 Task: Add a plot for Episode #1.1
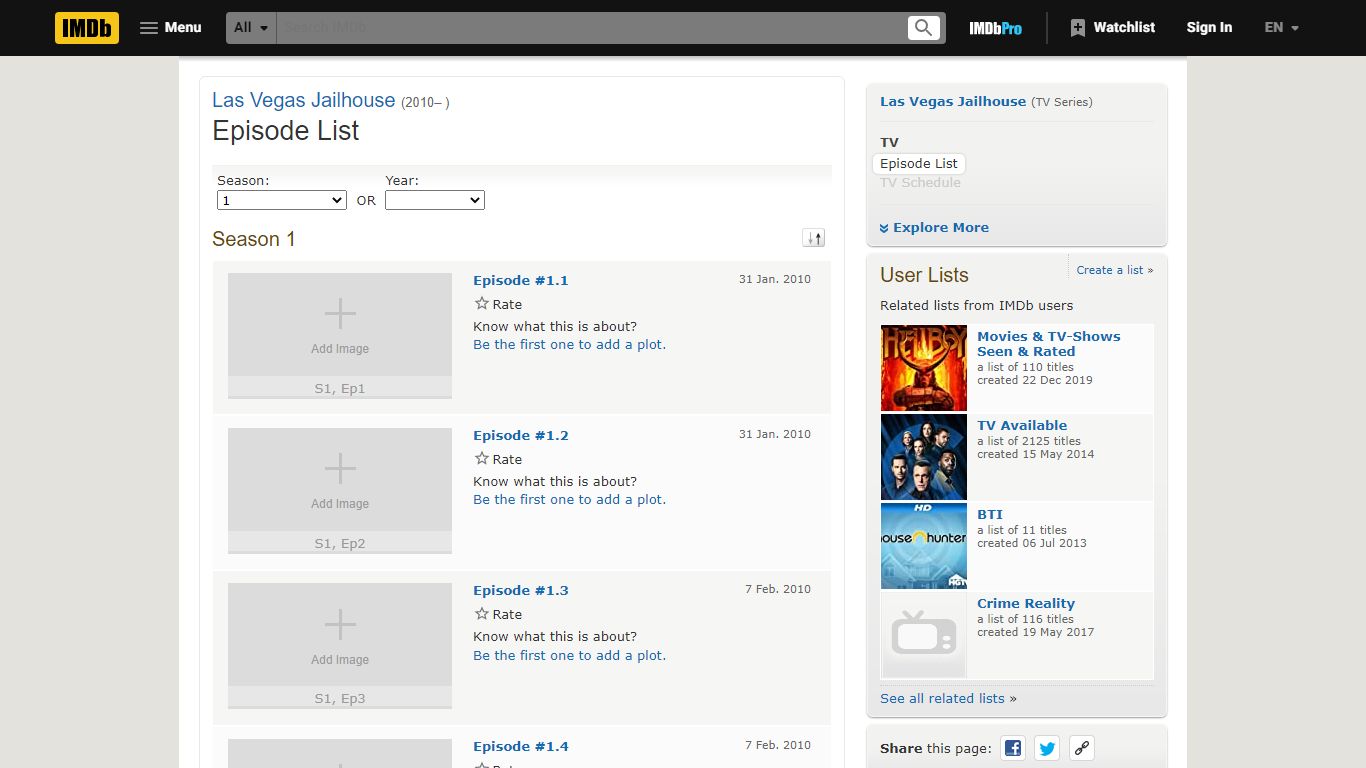569,344
